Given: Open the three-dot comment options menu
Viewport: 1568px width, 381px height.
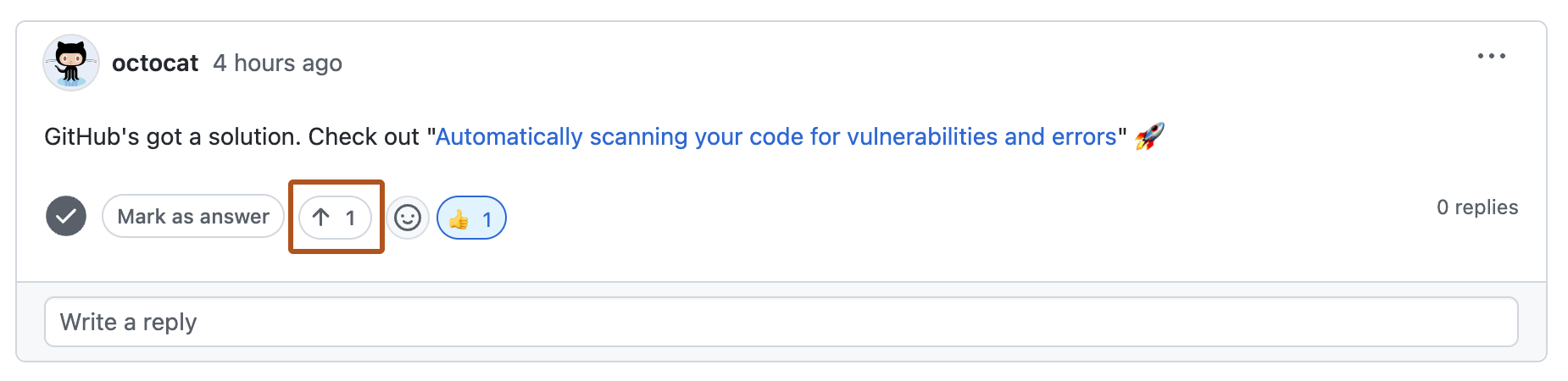Looking at the screenshot, I should tap(1491, 57).
